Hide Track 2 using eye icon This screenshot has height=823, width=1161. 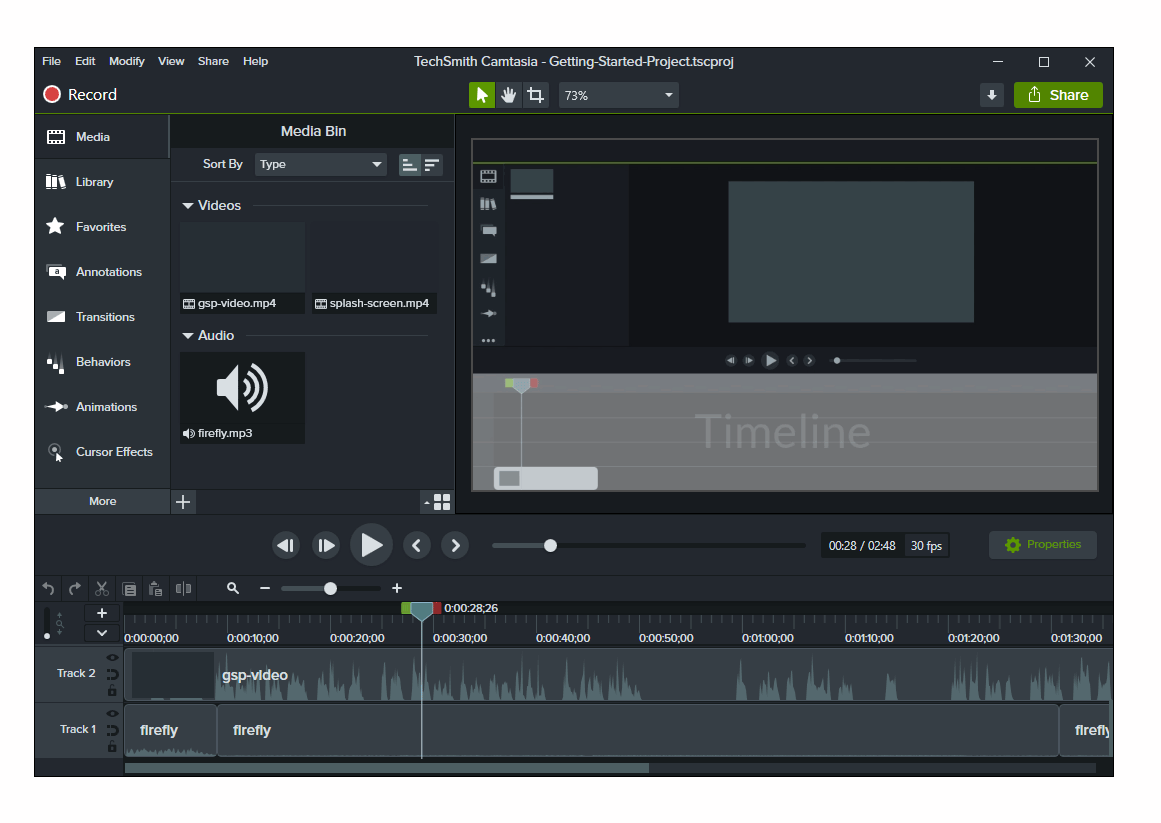pos(112,657)
